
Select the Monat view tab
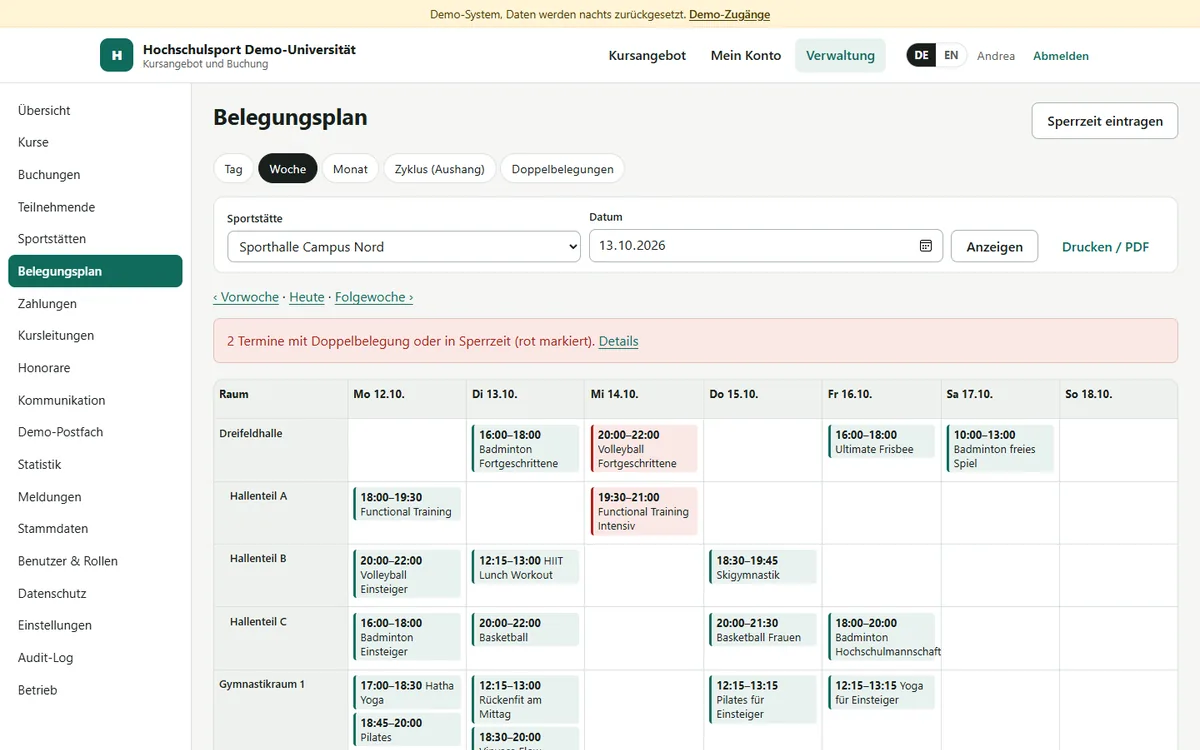tap(350, 169)
